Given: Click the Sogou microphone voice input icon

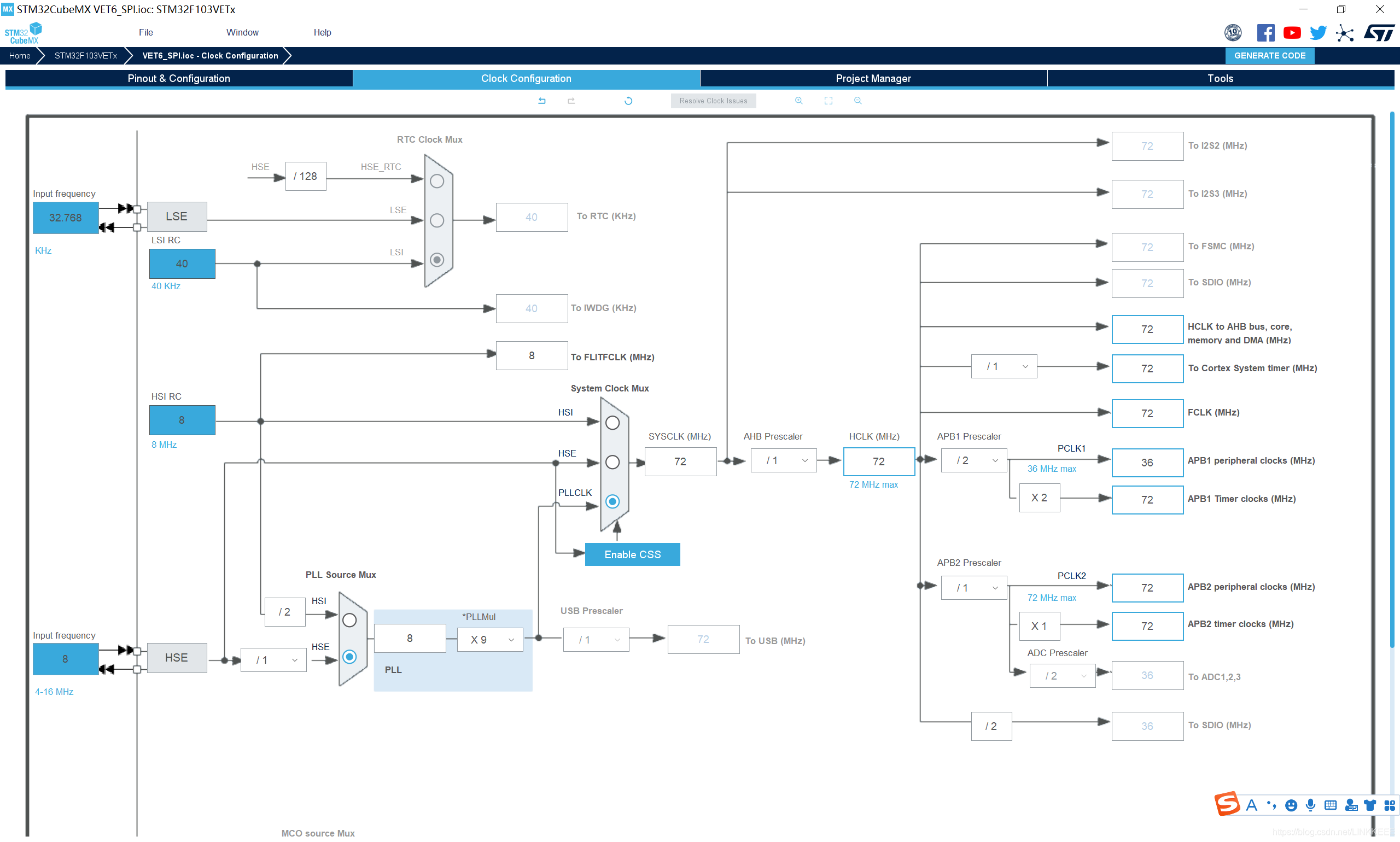Looking at the screenshot, I should point(1310,805).
